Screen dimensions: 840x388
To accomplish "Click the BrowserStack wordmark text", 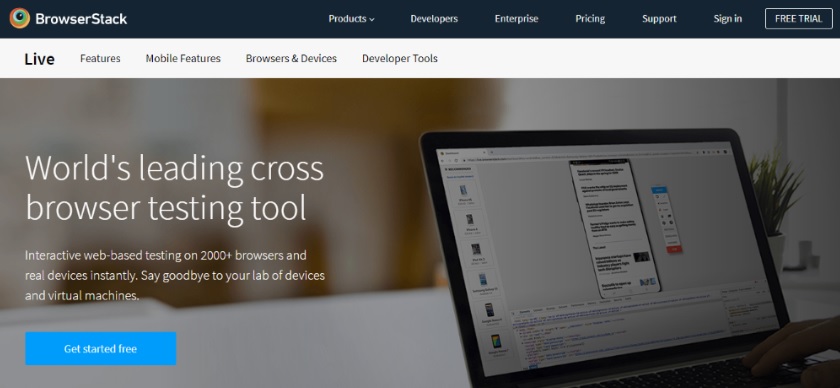I will [x=81, y=19].
